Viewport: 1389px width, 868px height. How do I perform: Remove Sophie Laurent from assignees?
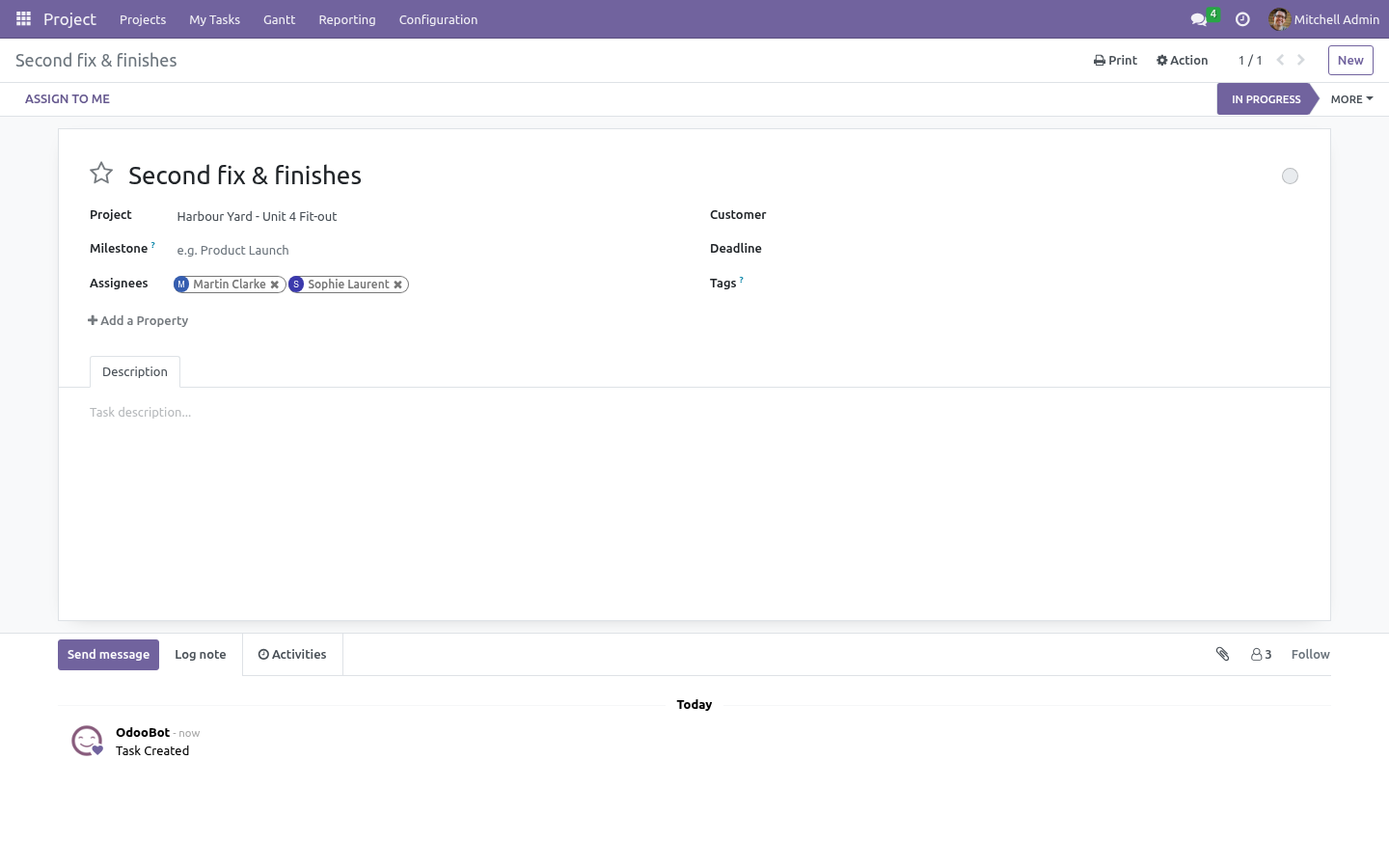click(397, 285)
